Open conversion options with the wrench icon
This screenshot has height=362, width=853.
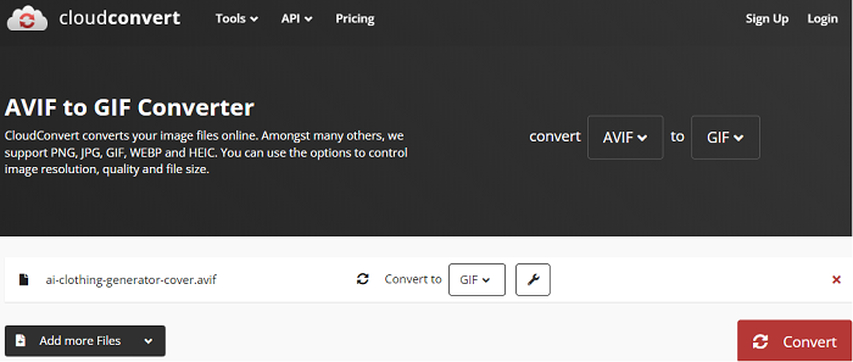533,280
